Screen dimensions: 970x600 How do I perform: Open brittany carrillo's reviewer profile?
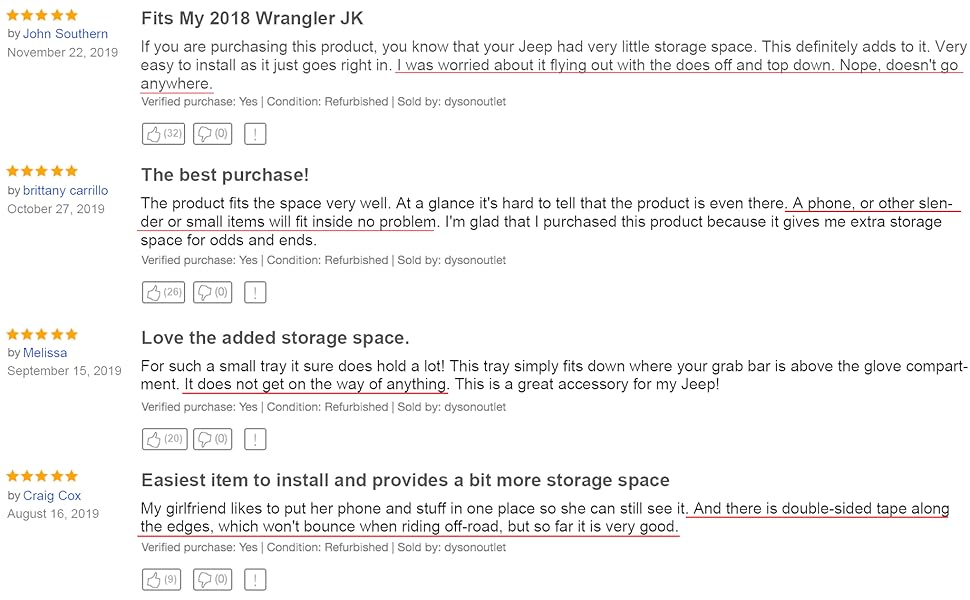[65, 190]
